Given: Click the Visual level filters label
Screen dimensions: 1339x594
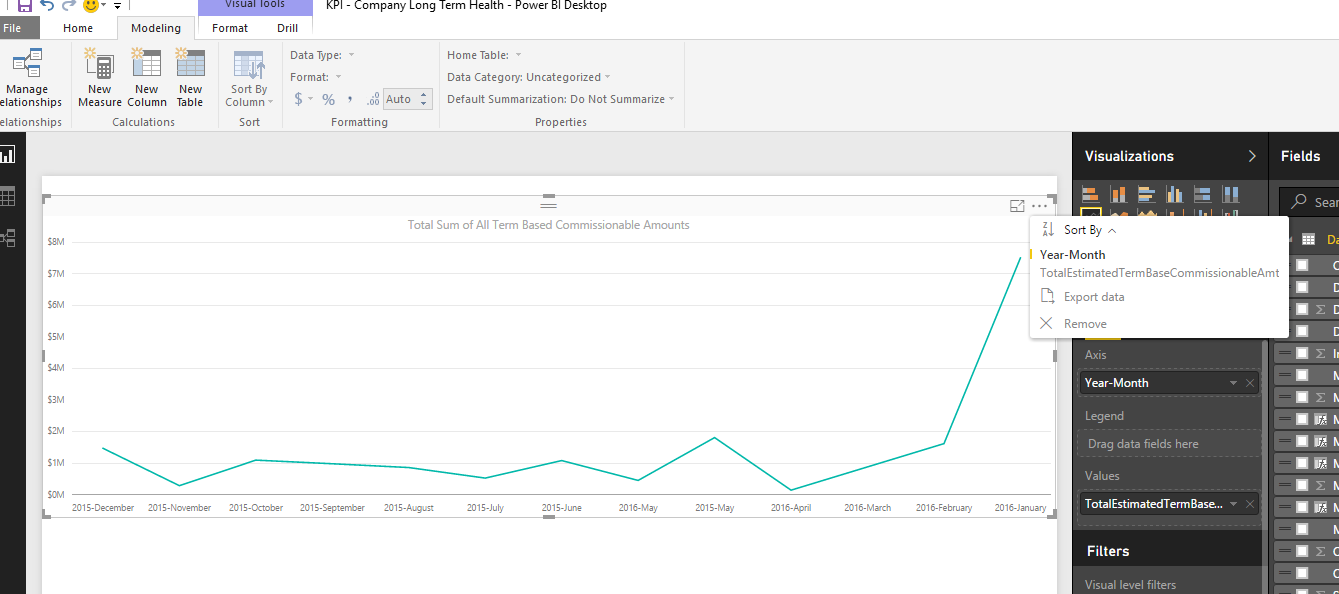Looking at the screenshot, I should [1130, 585].
